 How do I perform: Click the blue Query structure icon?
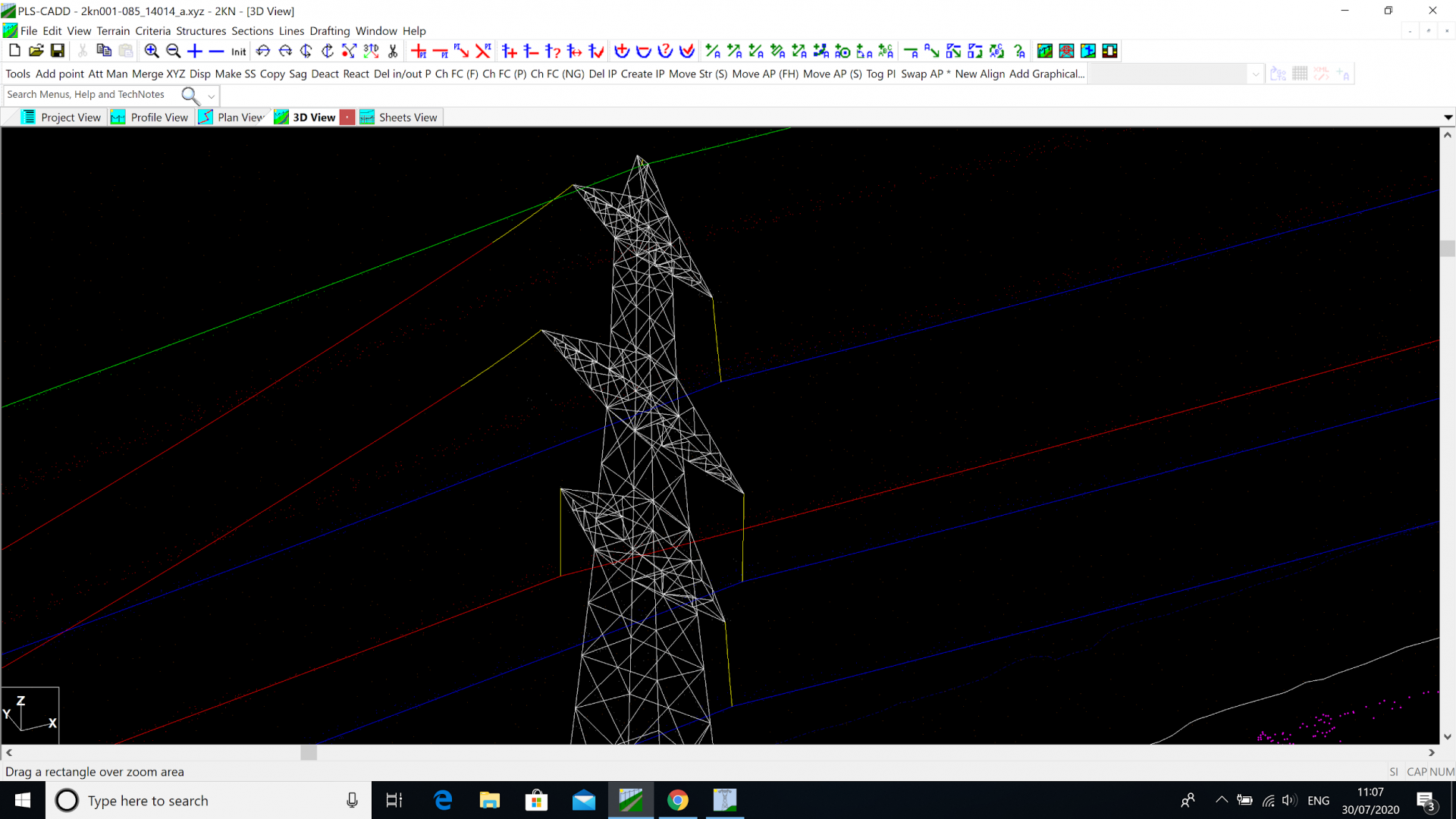point(553,51)
